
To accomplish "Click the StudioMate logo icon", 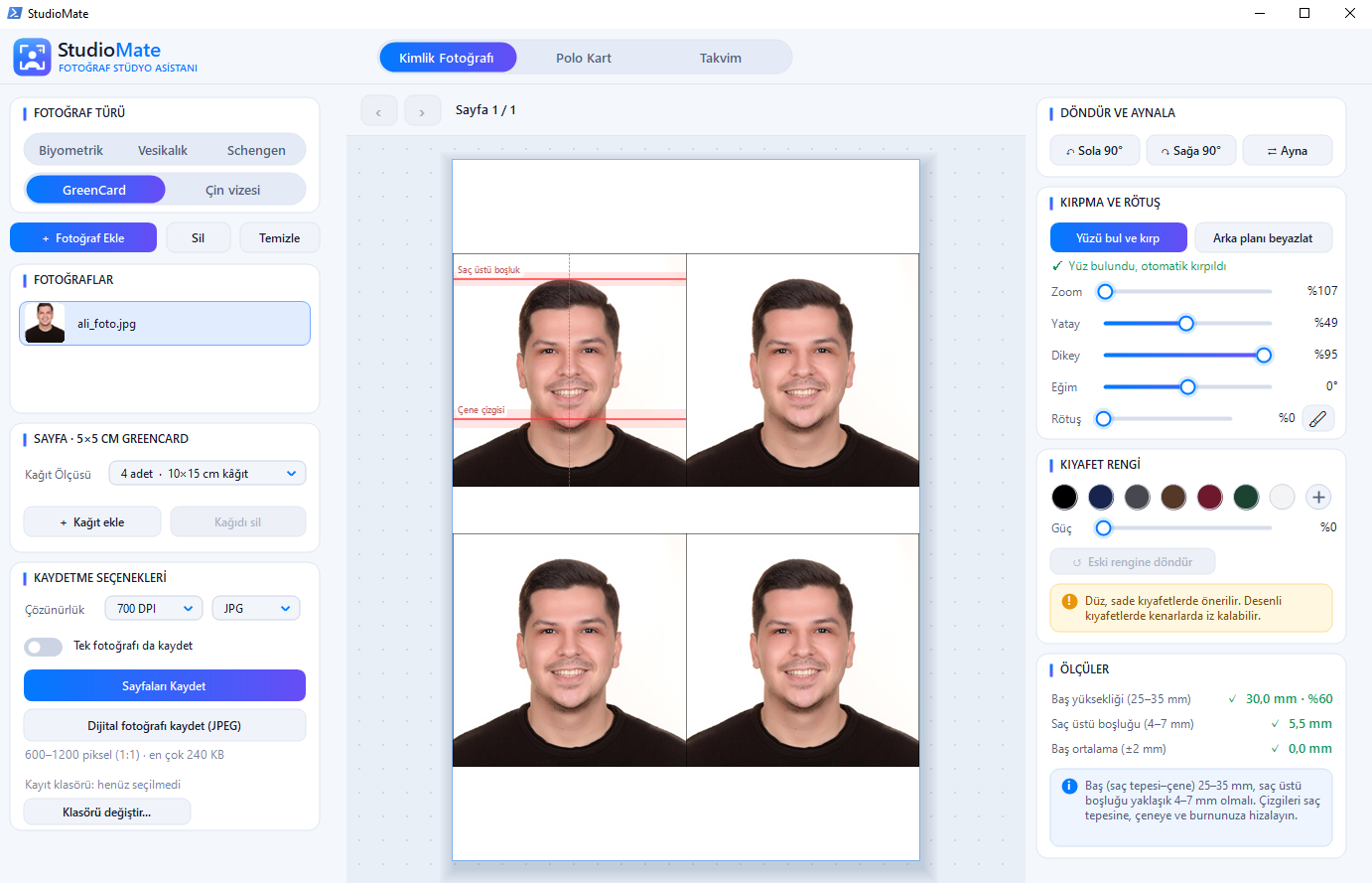I will tap(32, 57).
